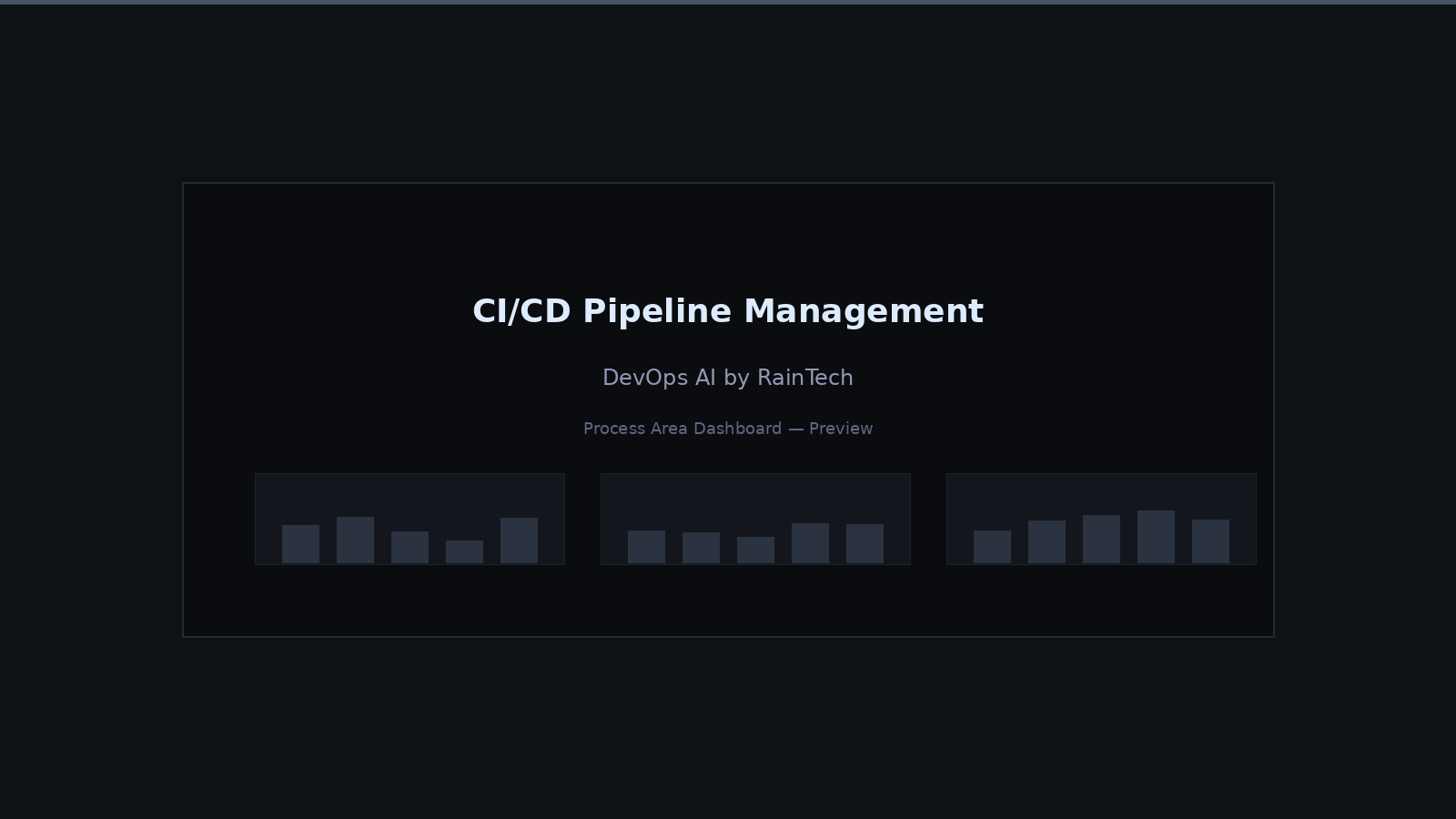Viewport: 1456px width, 819px height.
Task: Click the CI/CD Pipeline Management title
Action: click(x=727, y=311)
